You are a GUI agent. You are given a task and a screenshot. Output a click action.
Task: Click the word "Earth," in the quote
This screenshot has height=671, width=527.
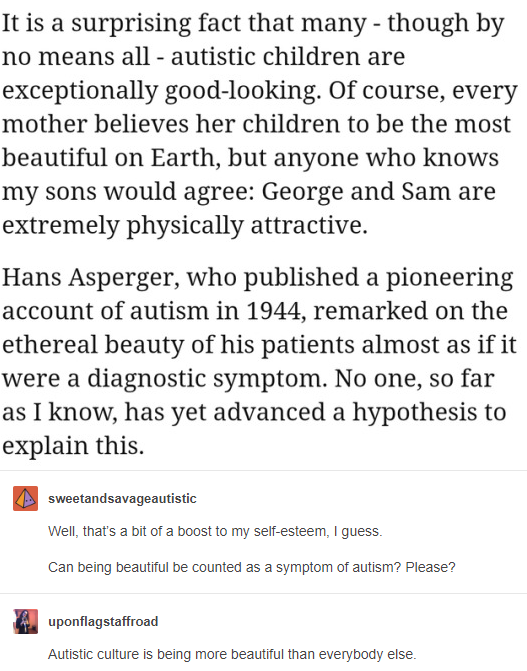pos(185,157)
